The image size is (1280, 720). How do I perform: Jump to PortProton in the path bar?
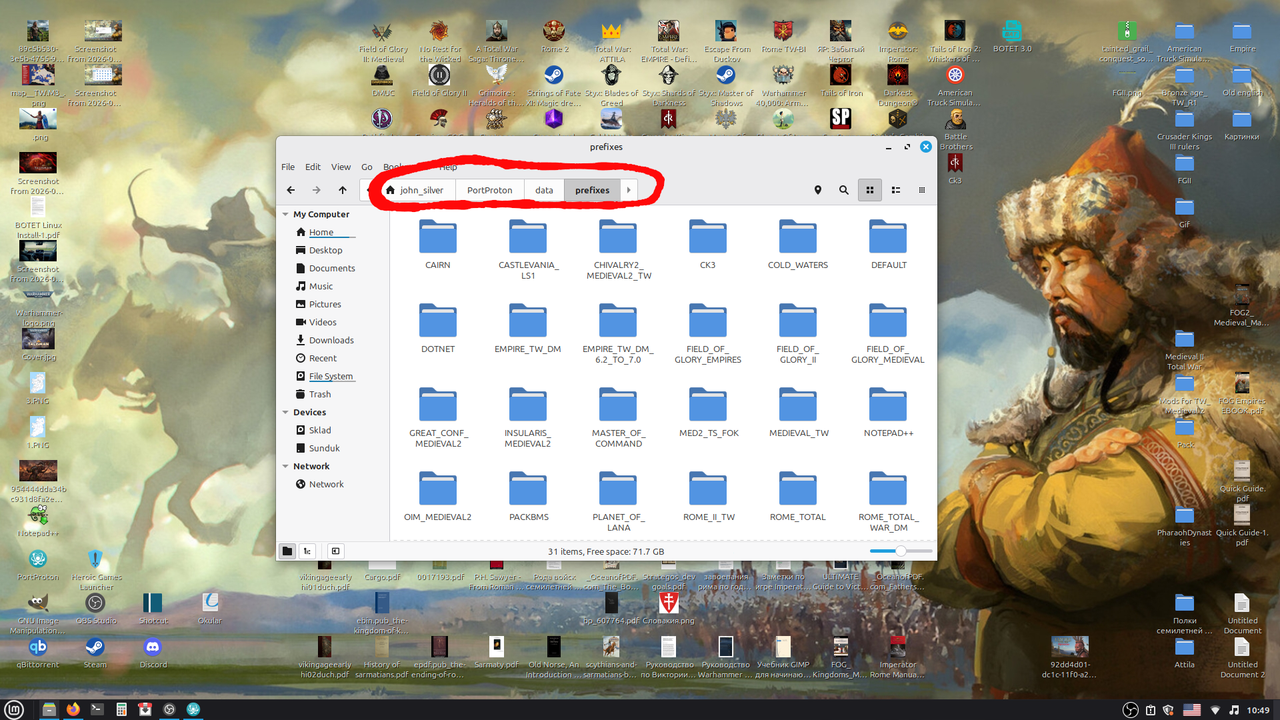[490, 190]
